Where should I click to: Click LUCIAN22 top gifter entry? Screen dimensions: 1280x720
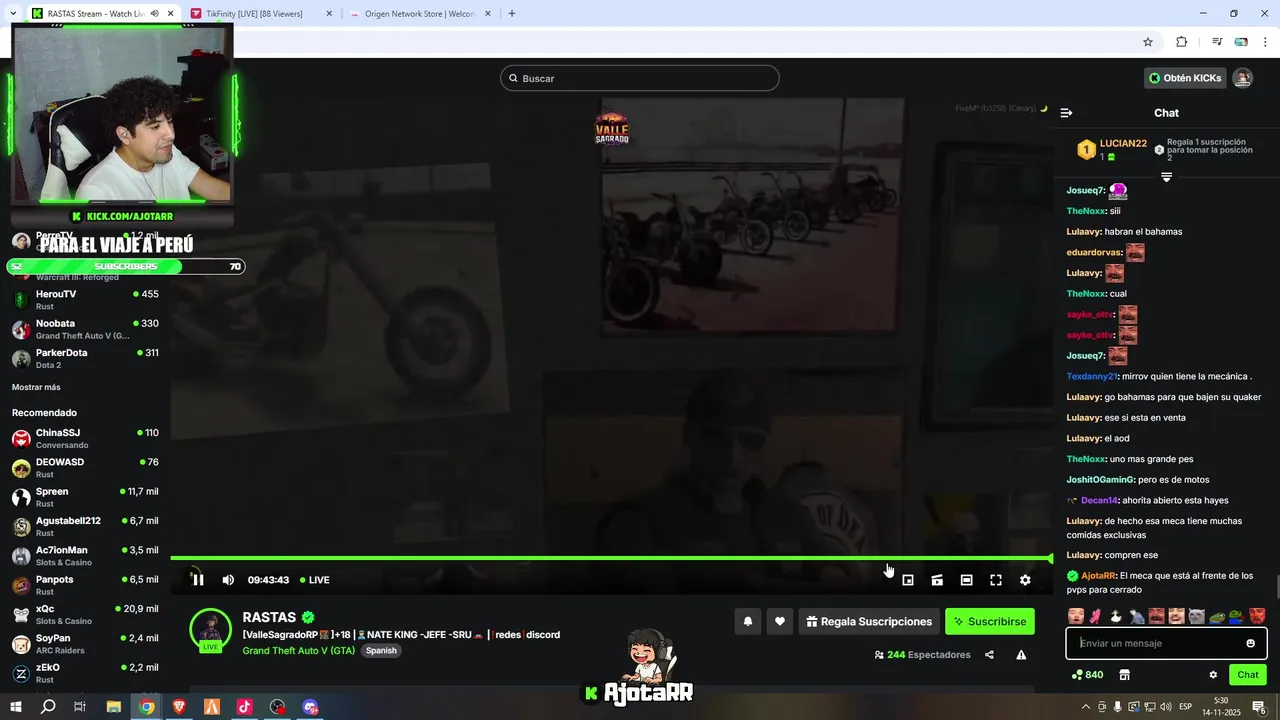coord(1113,150)
